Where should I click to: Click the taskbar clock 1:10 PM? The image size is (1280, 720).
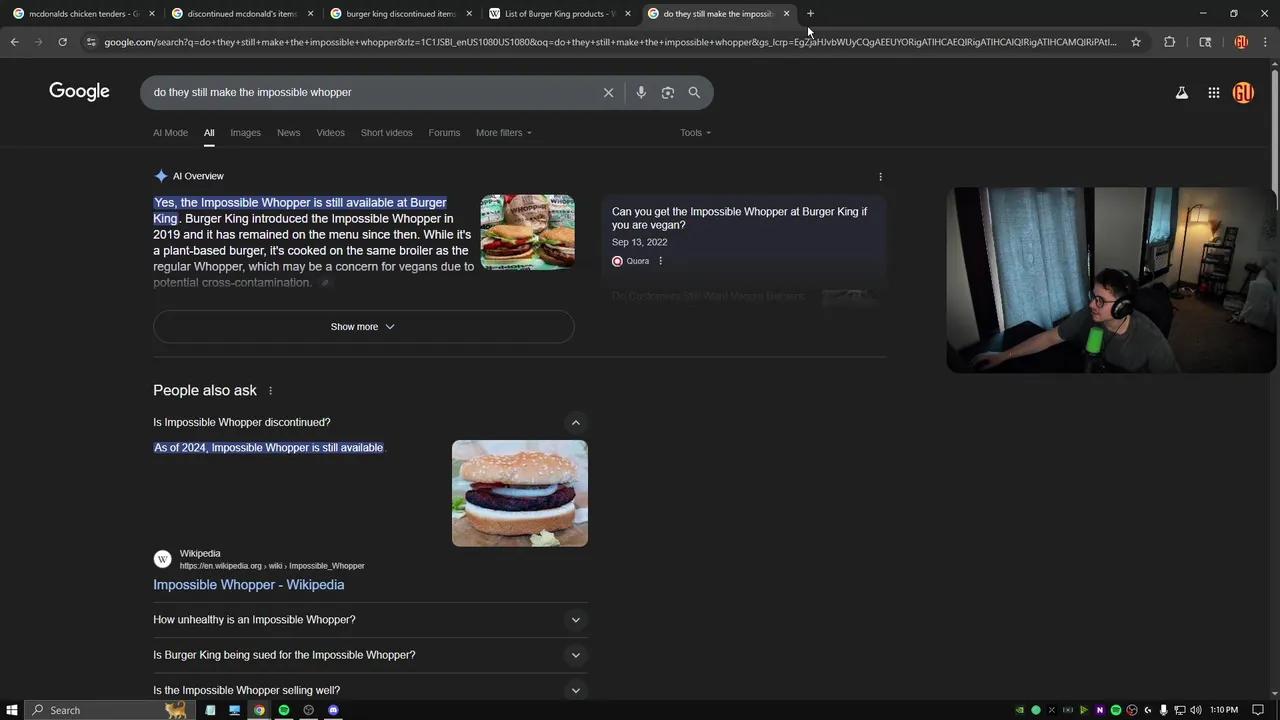click(x=1223, y=710)
